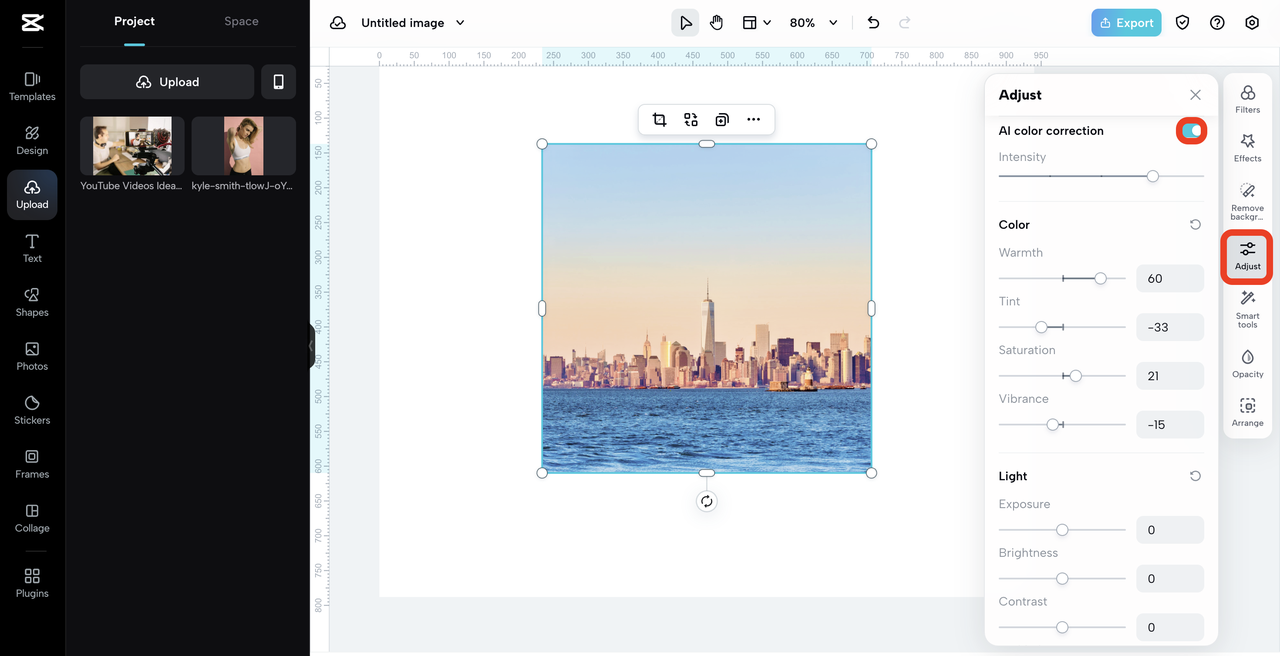Click the Warmth slider handle
1280x656 pixels.
(1100, 278)
